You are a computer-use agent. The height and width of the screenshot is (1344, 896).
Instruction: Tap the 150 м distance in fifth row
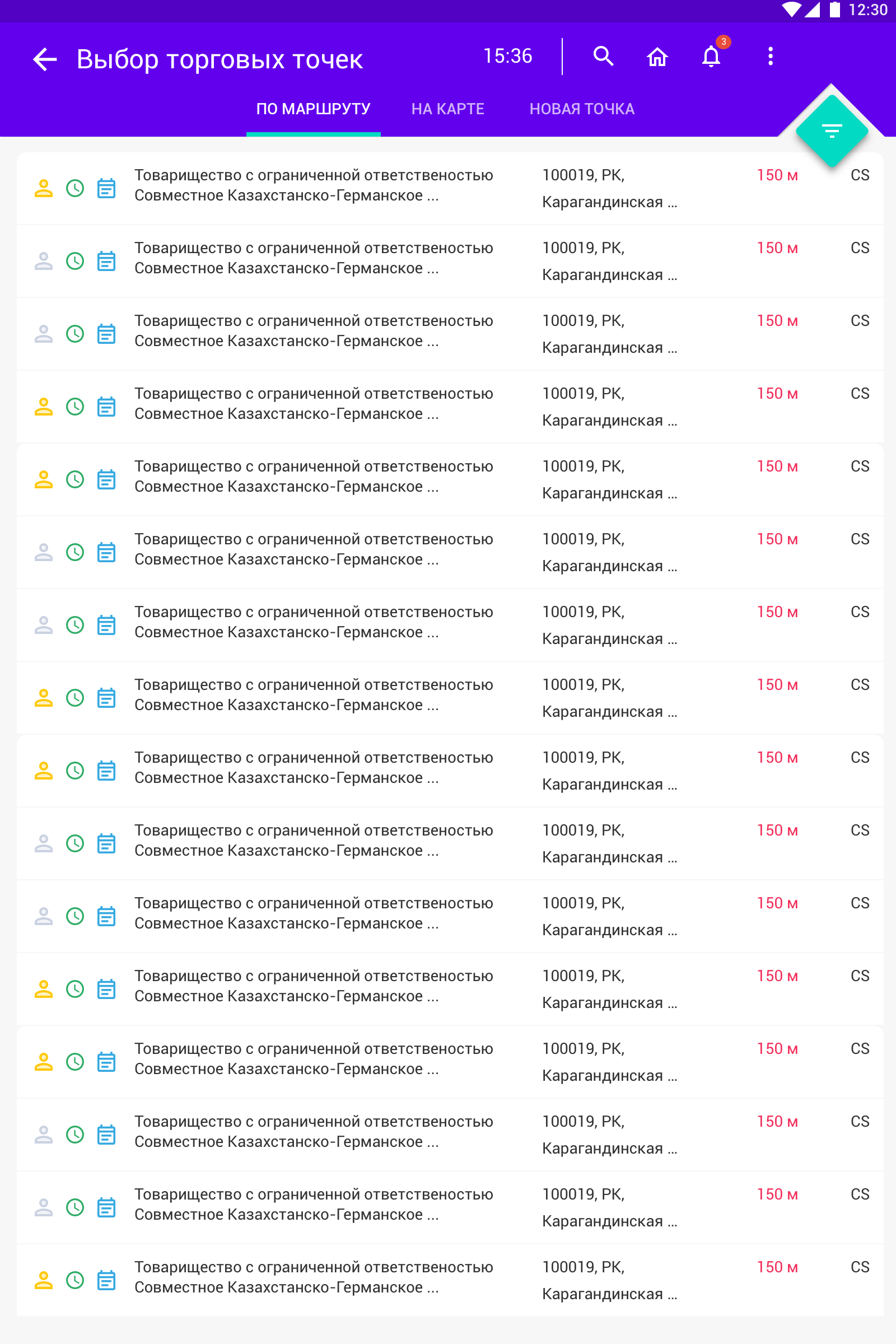[x=777, y=467]
